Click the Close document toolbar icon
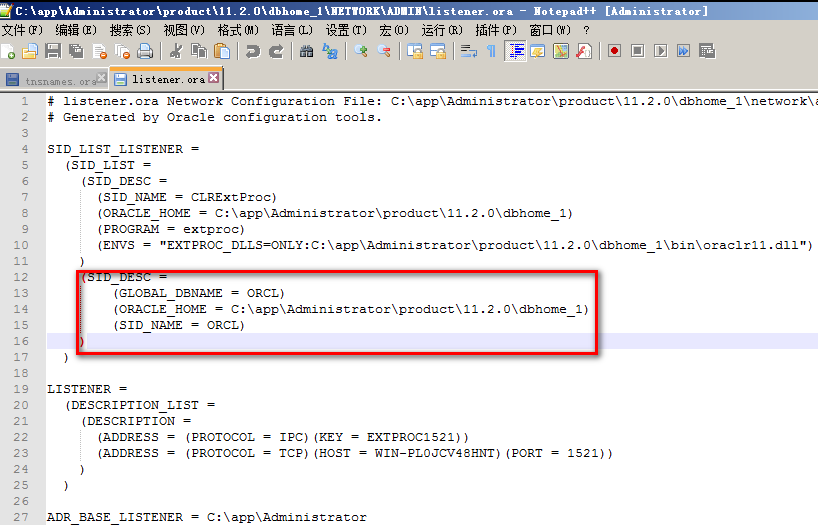The width and height of the screenshot is (818, 525). (x=99, y=51)
